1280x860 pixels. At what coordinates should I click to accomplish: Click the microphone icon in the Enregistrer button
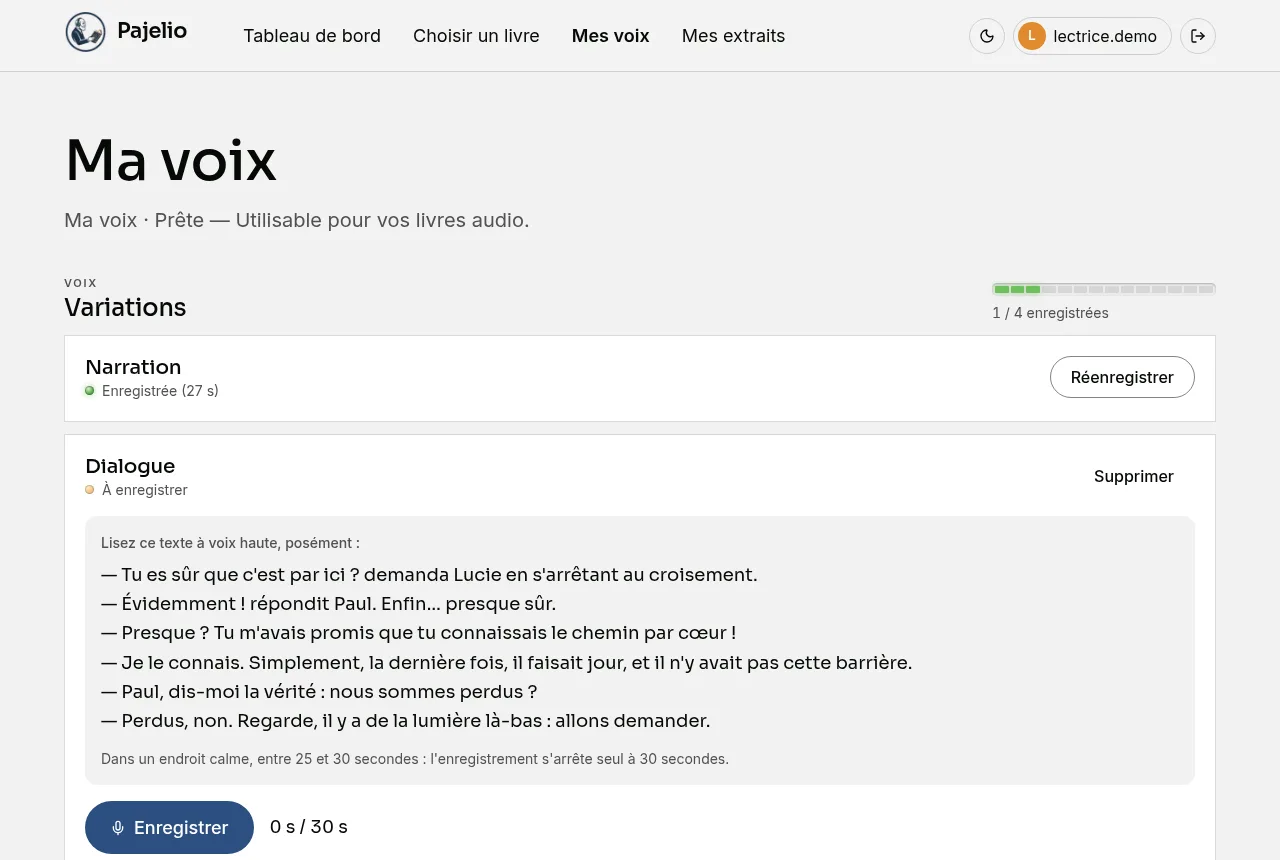[x=118, y=828]
